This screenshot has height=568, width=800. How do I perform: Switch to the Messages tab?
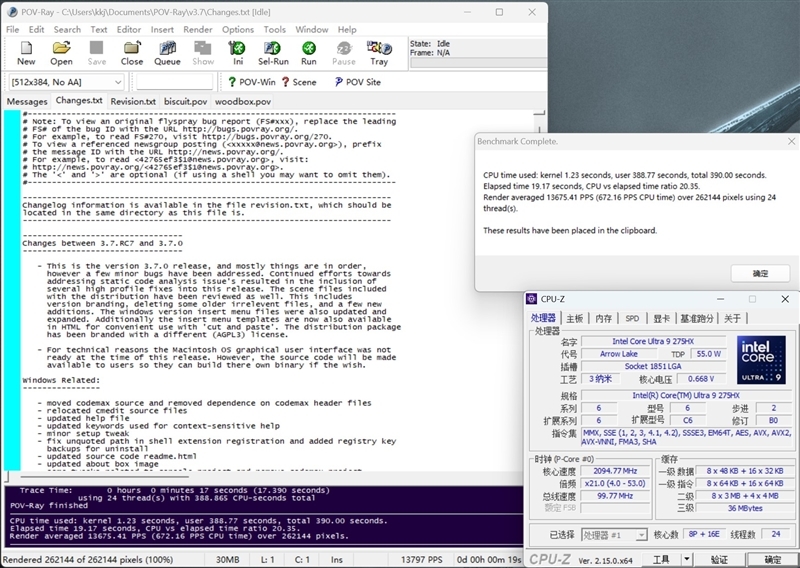pyautogui.click(x=27, y=102)
